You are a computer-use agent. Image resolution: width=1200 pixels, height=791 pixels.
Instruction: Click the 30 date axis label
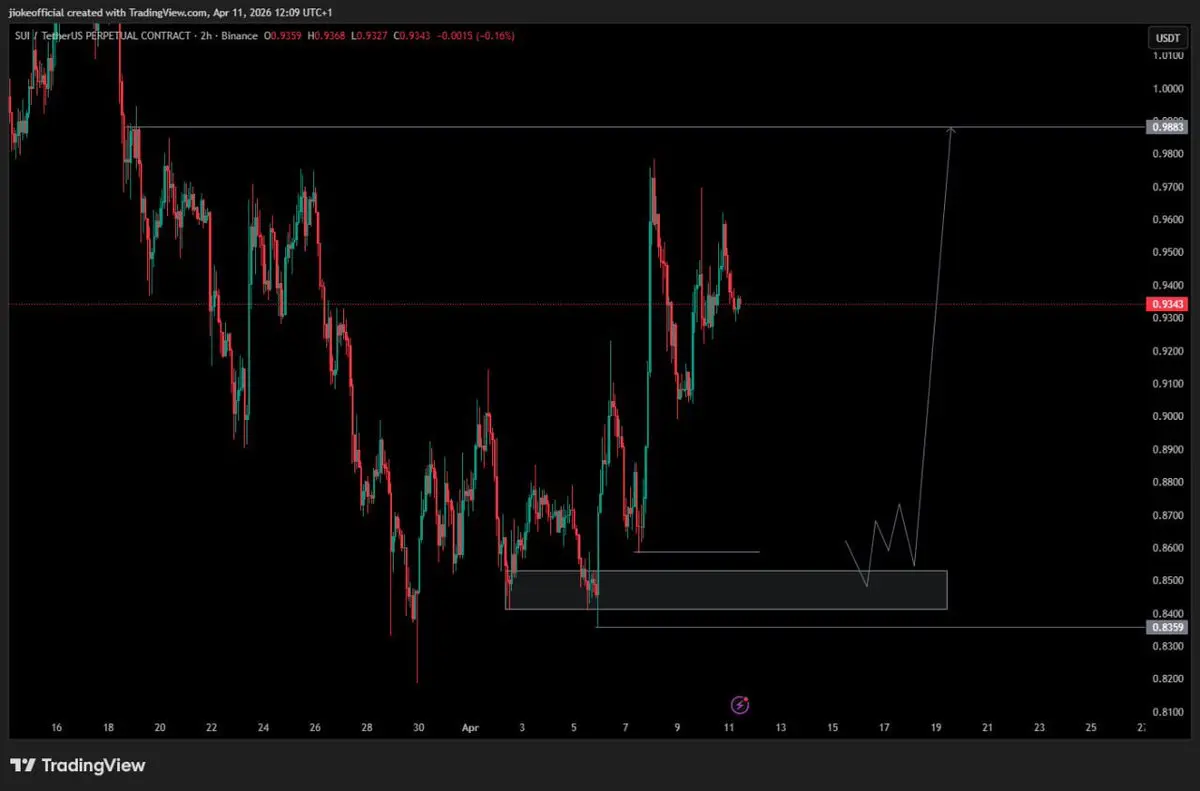419,728
